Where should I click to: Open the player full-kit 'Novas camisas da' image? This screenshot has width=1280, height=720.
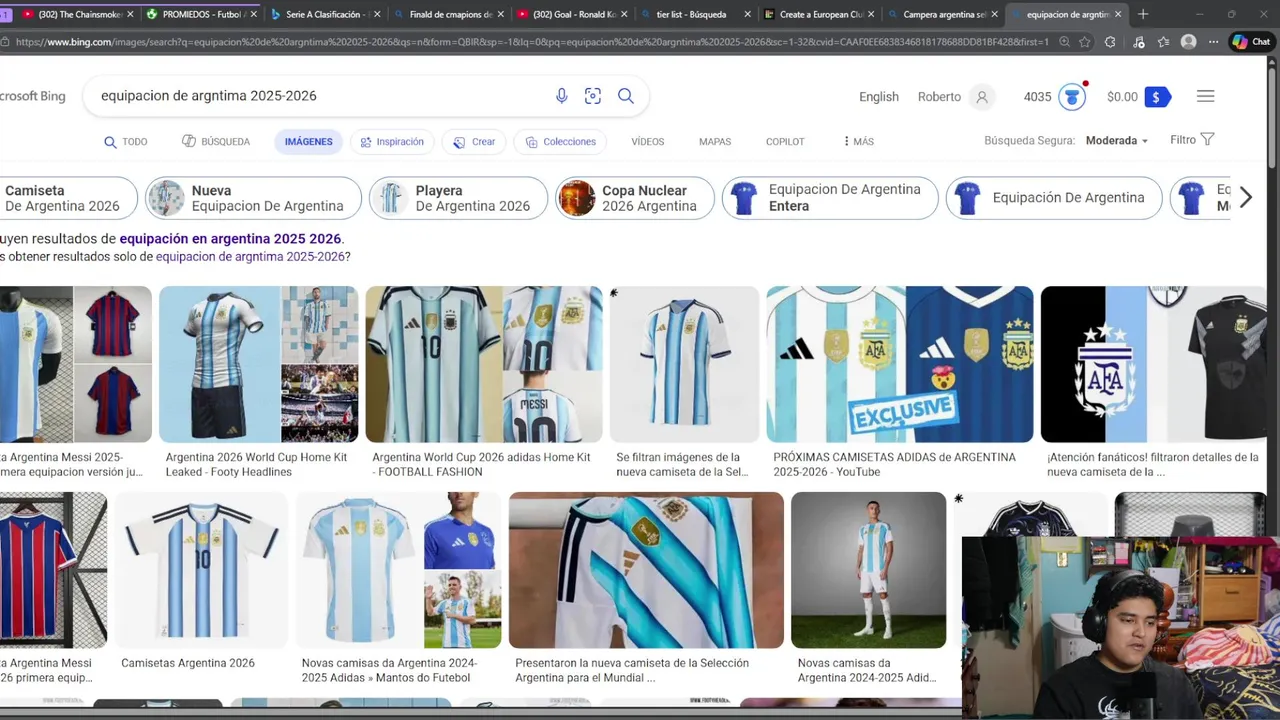point(868,570)
